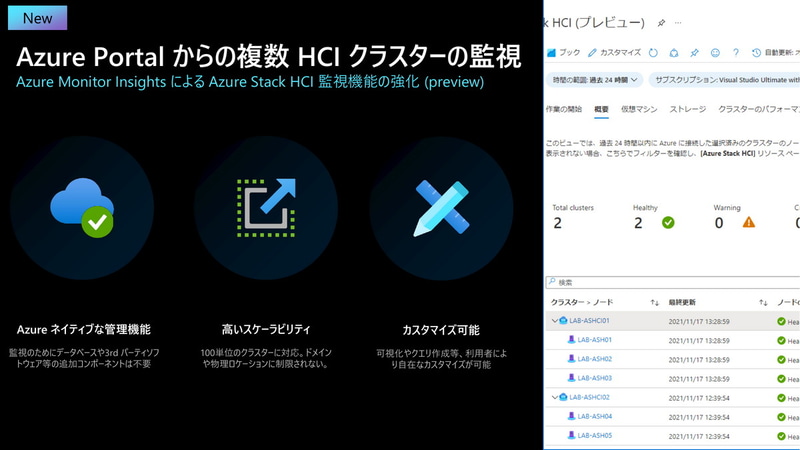Open the LAB-ASH01 node link
800x450 pixels.
pos(594,340)
